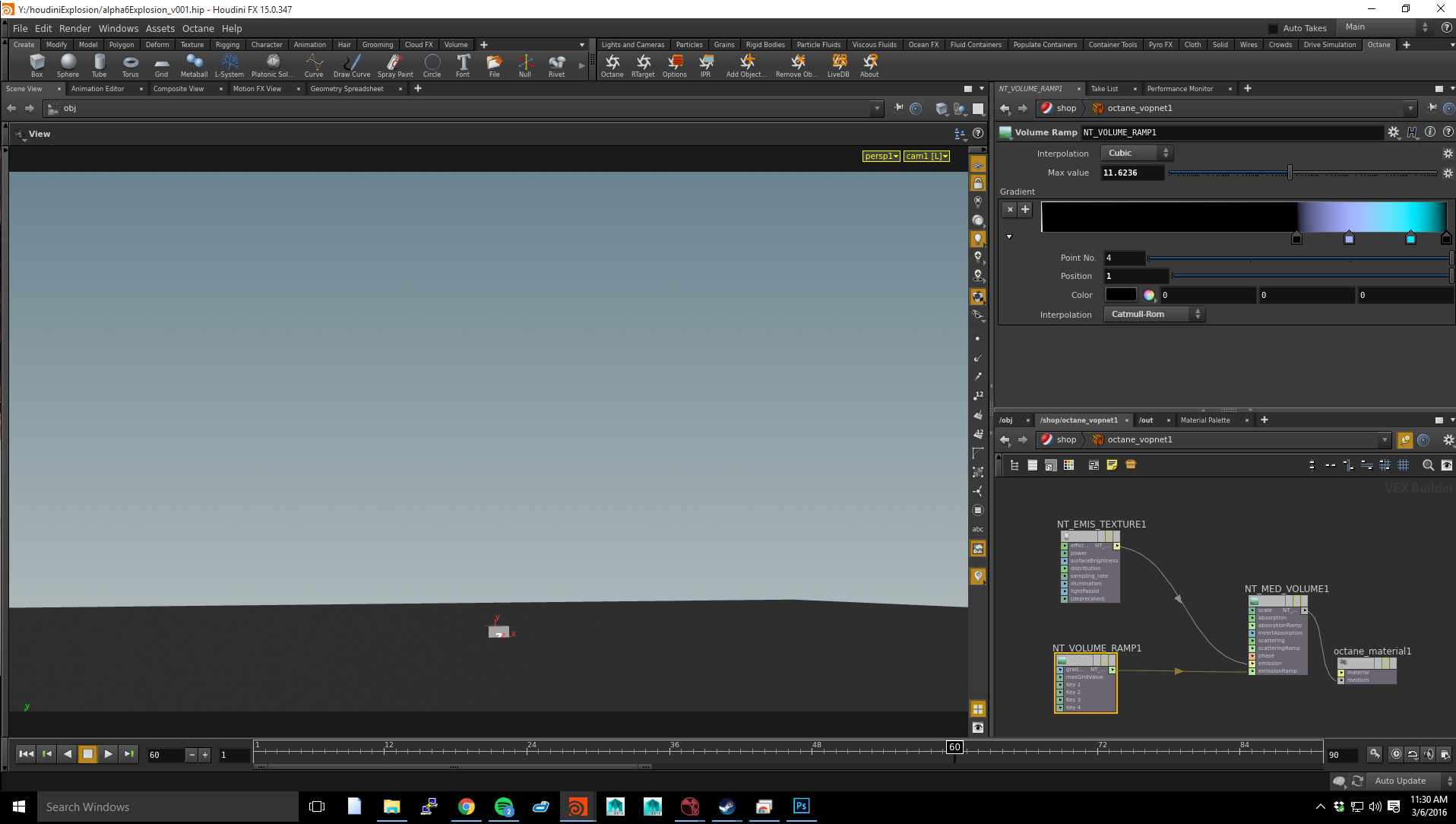The image size is (1456, 824).
Task: Click the shop path button in parameters
Action: coord(1059,109)
